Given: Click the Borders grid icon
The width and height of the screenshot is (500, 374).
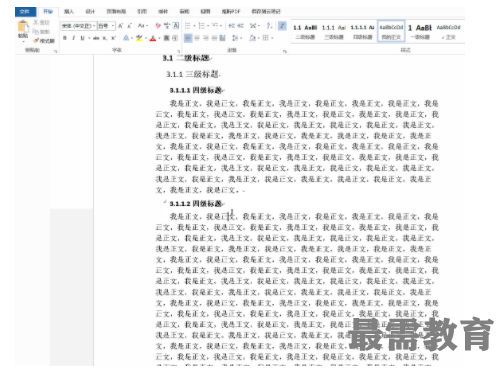Looking at the screenshot, I should [266, 38].
